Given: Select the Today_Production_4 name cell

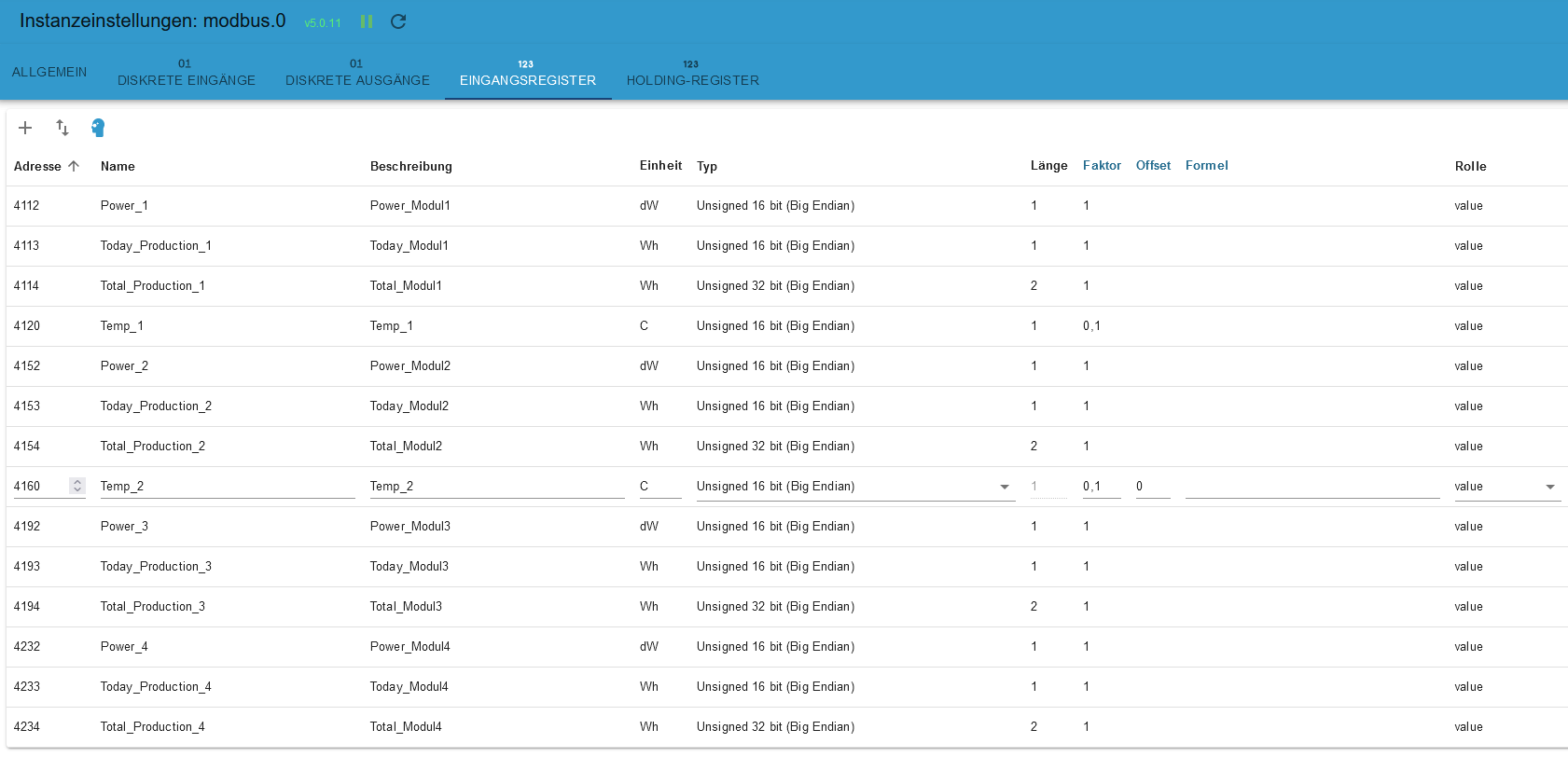Looking at the screenshot, I should click(156, 686).
